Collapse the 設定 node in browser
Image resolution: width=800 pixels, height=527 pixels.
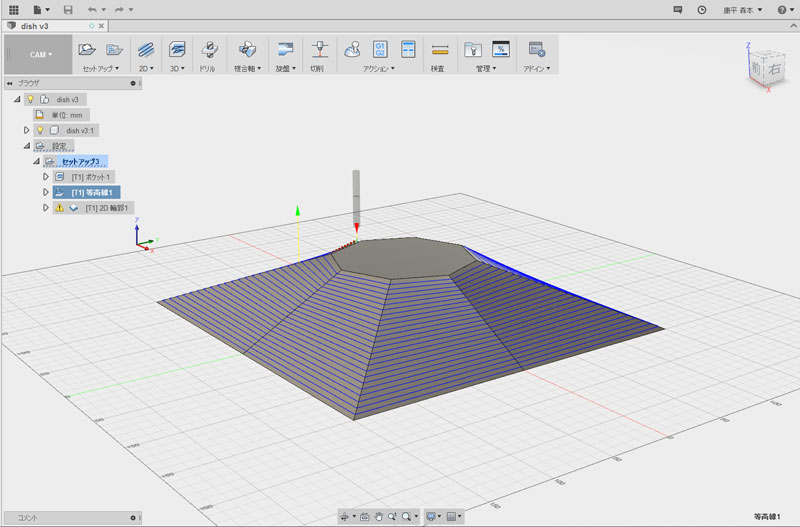tap(27, 146)
